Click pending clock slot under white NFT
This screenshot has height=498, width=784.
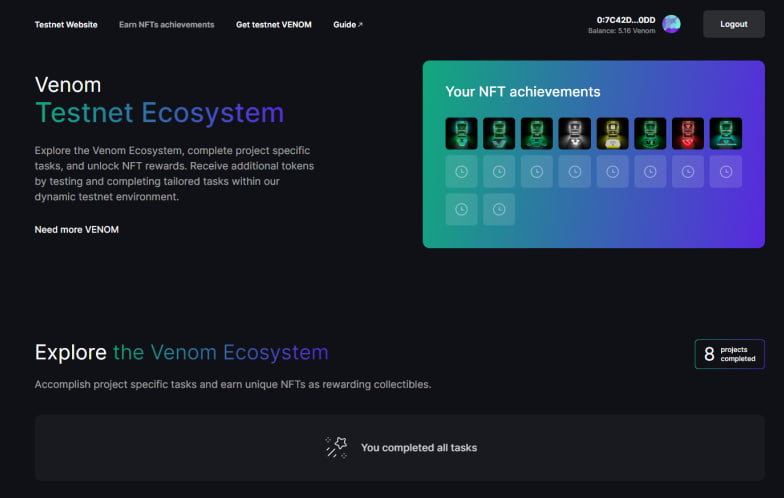(574, 172)
